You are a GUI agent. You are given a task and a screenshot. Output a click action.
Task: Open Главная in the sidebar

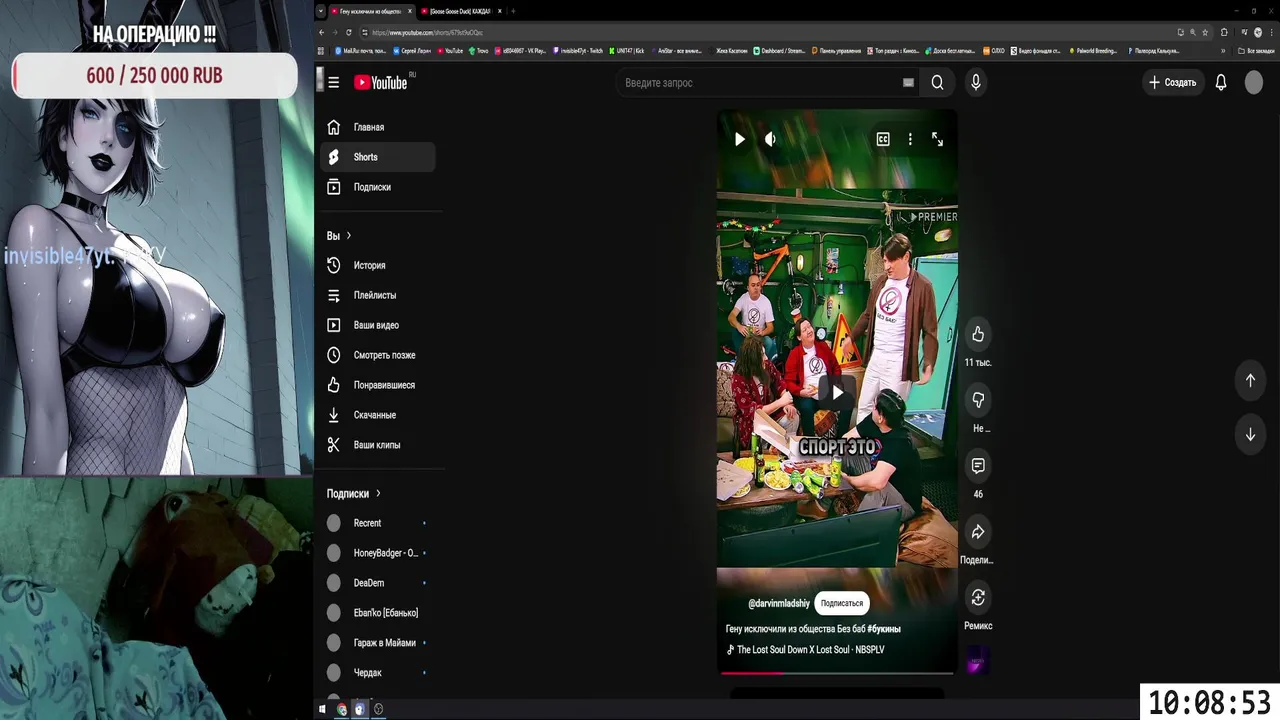[x=378, y=127]
